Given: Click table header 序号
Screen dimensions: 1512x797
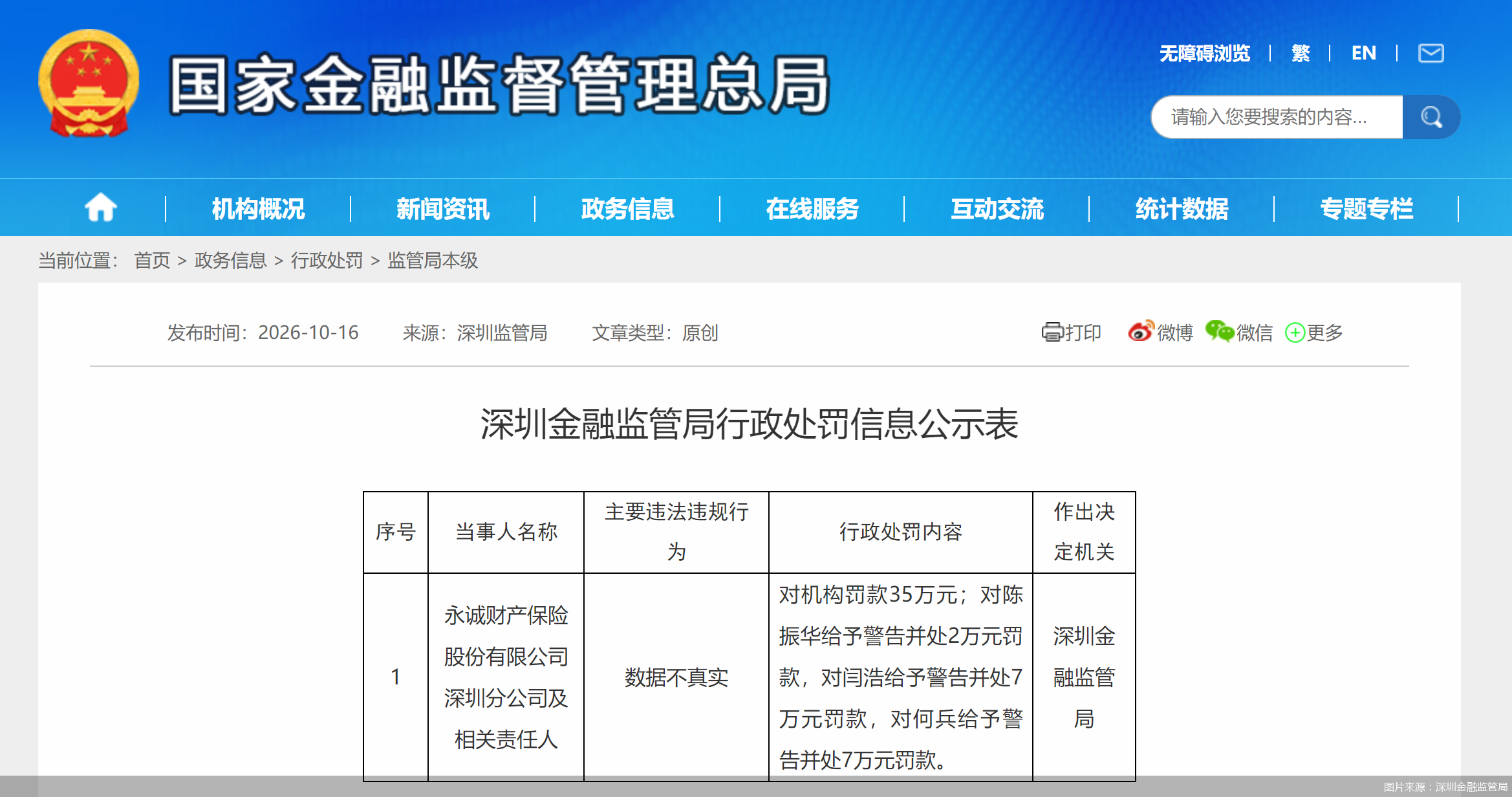Looking at the screenshot, I should pos(396,532).
